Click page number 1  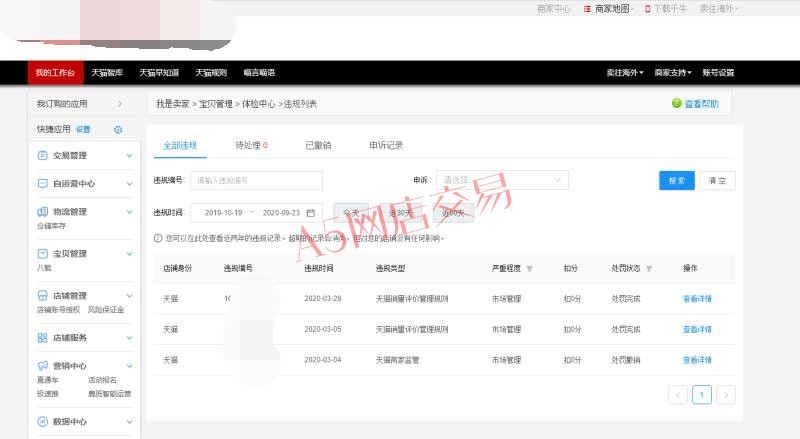pyautogui.click(x=702, y=395)
